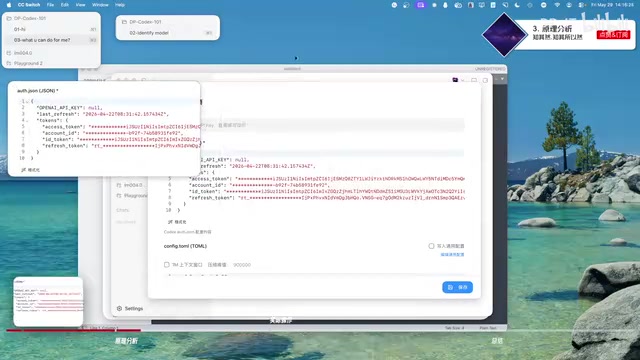Click folder icon beside DP-Codex-101 in right popup
This screenshot has width=640, height=360.
[x=124, y=22]
